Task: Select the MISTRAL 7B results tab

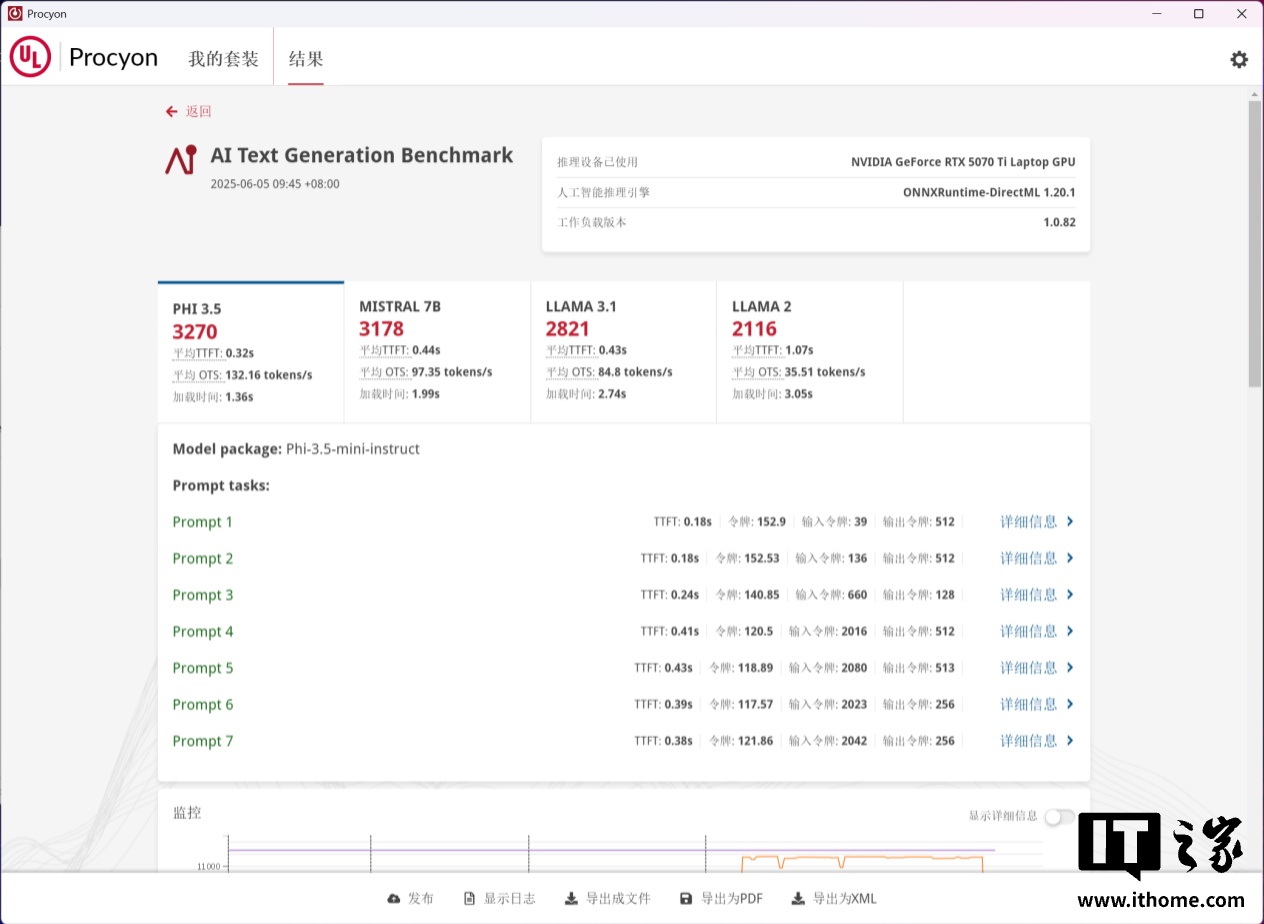Action: [437, 350]
